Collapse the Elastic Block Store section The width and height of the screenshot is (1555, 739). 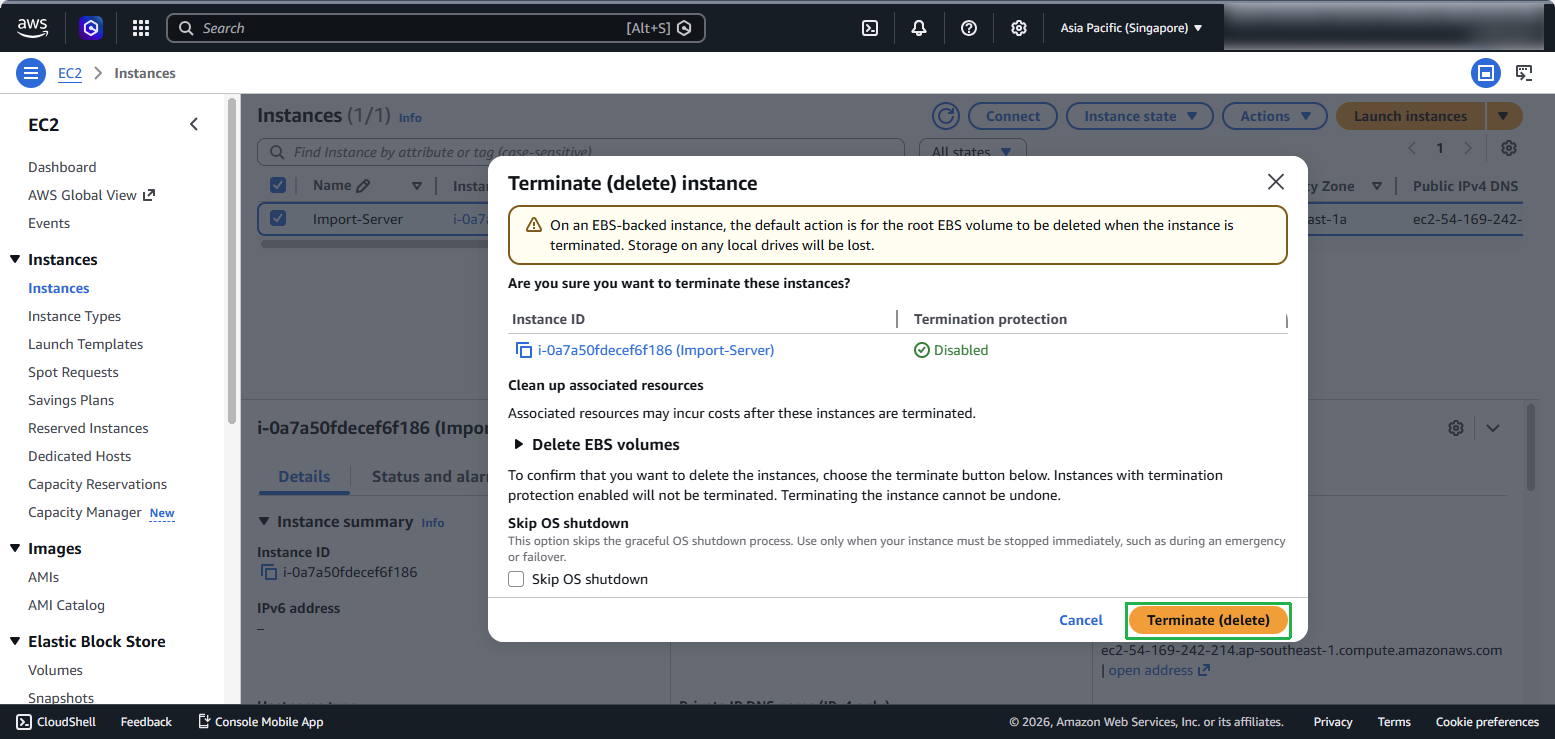(15, 641)
